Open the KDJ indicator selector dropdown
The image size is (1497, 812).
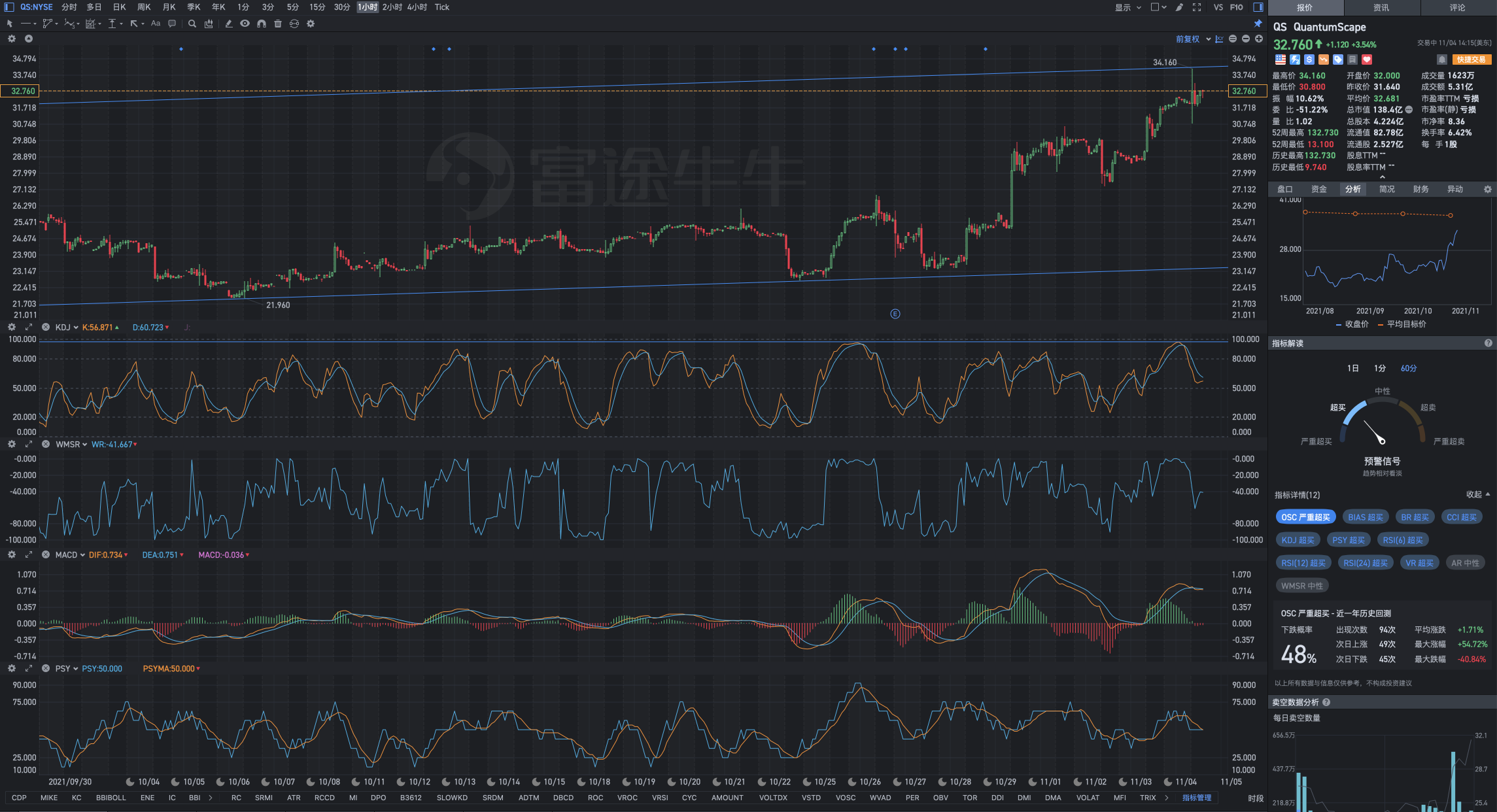(67, 327)
